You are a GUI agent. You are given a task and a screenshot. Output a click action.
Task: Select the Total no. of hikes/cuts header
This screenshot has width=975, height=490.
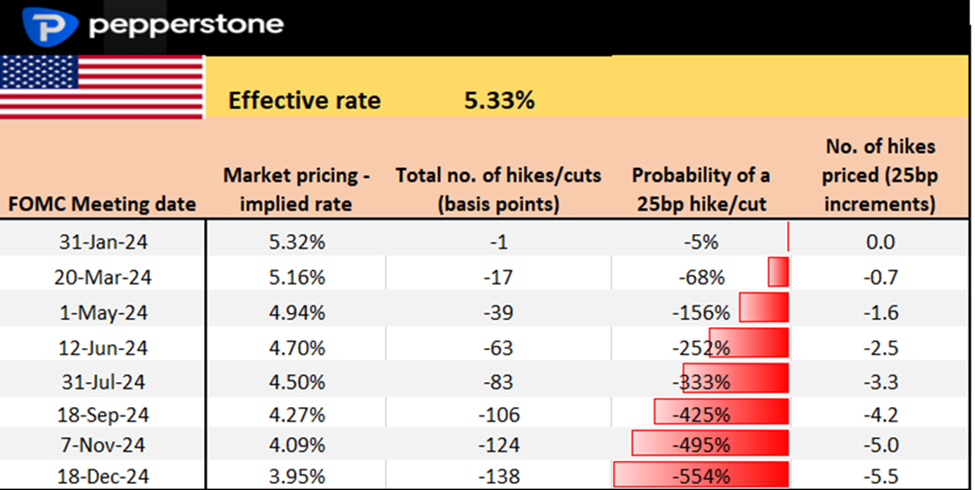(498, 190)
